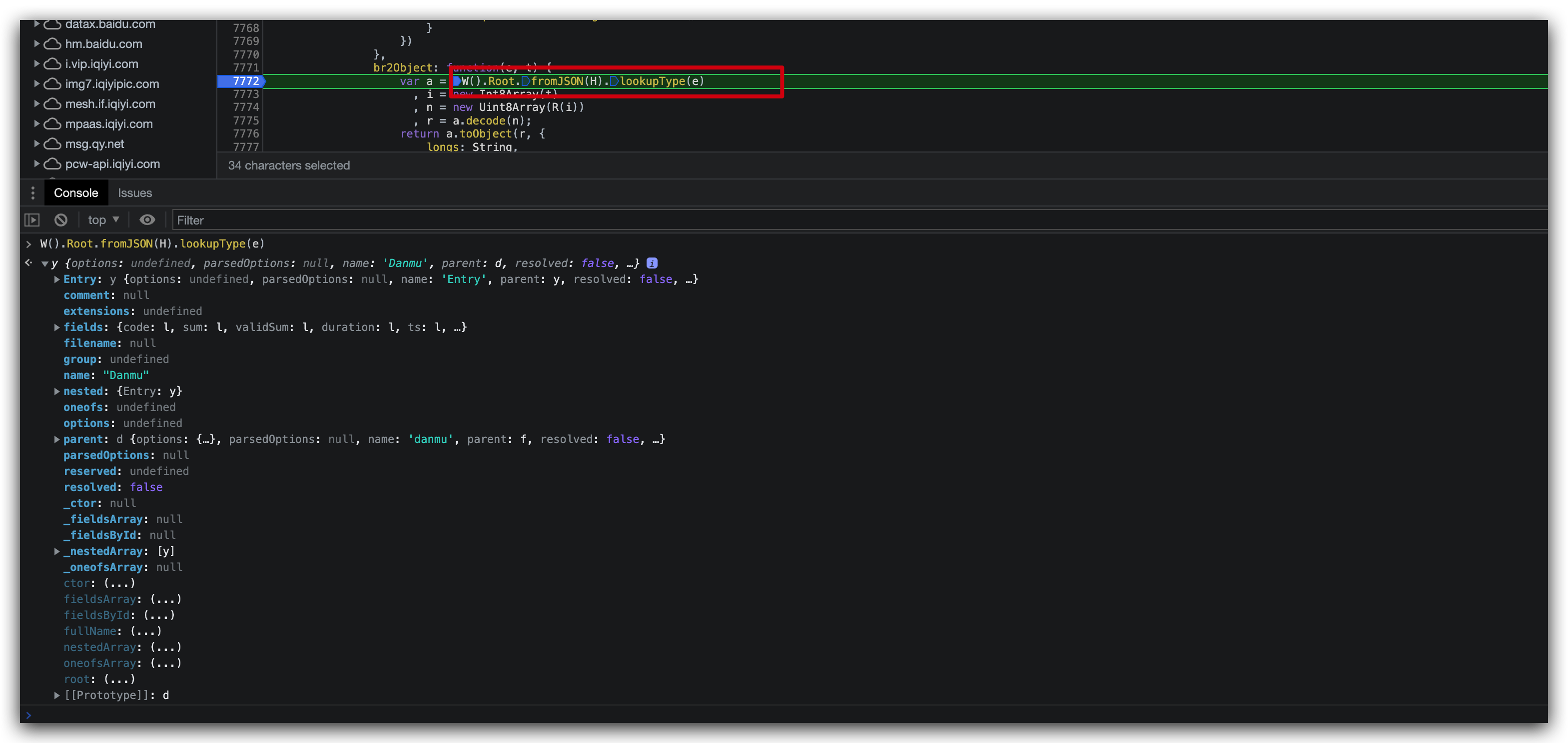Click the filename: null property row
This screenshot has width=1568, height=743.
(109, 343)
